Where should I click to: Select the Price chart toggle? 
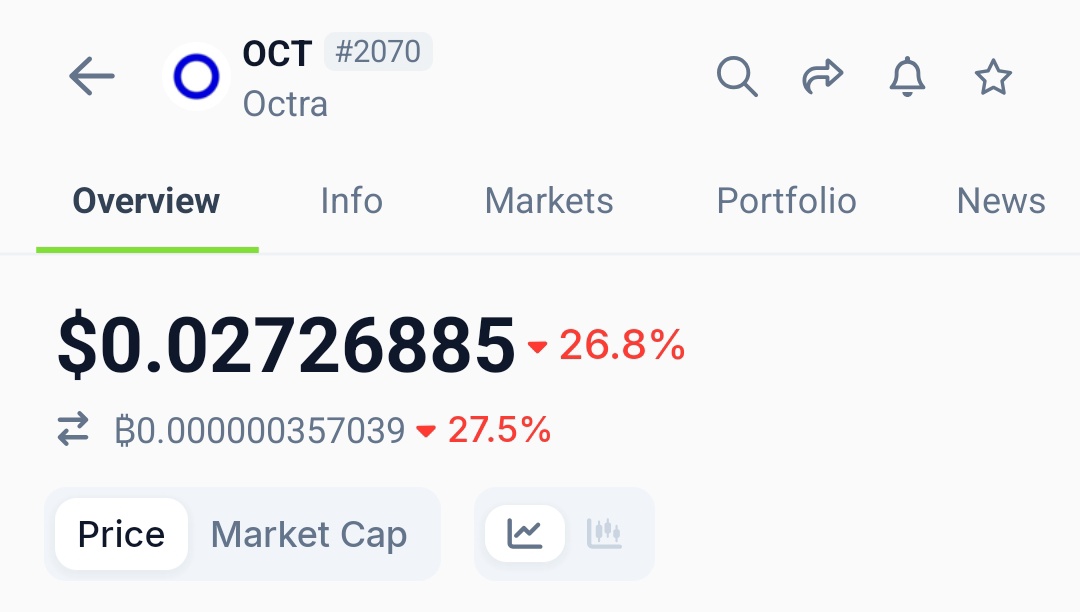121,534
